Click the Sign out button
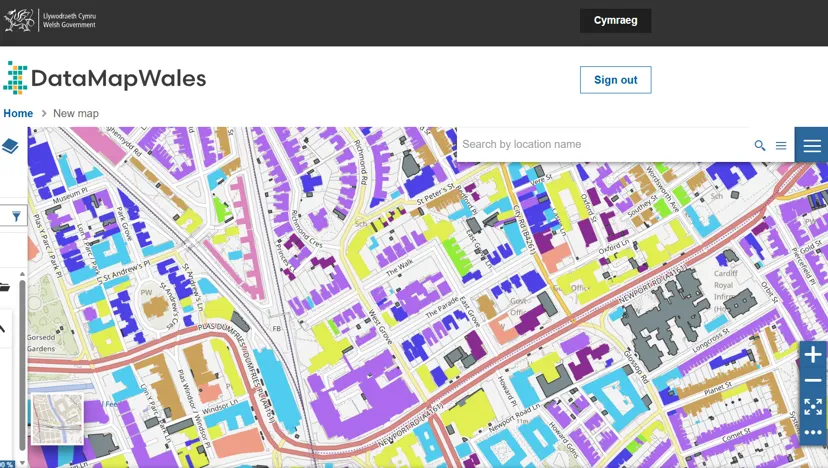The height and width of the screenshot is (468, 828). click(x=616, y=80)
